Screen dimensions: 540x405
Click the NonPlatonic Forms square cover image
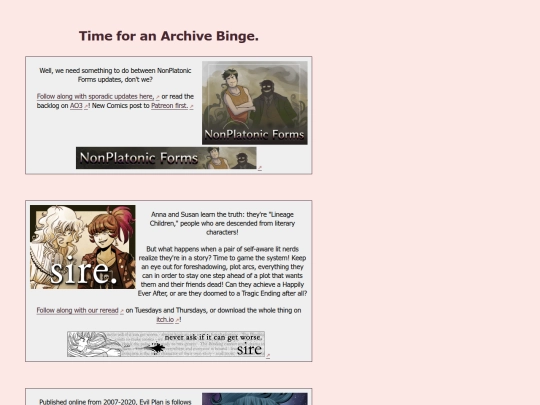[255, 103]
